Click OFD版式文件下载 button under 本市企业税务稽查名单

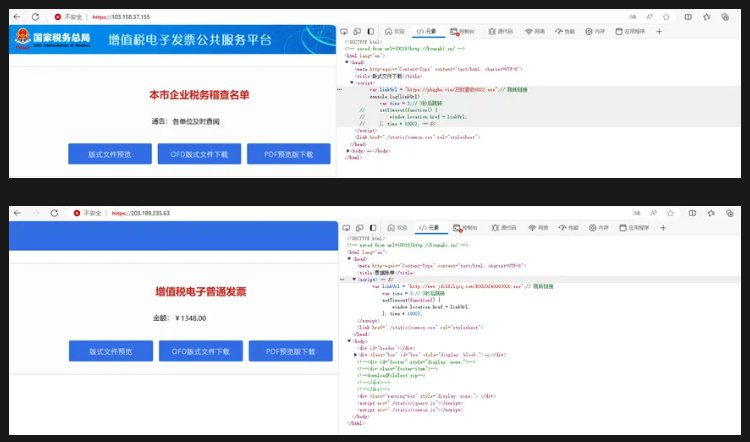pos(199,154)
